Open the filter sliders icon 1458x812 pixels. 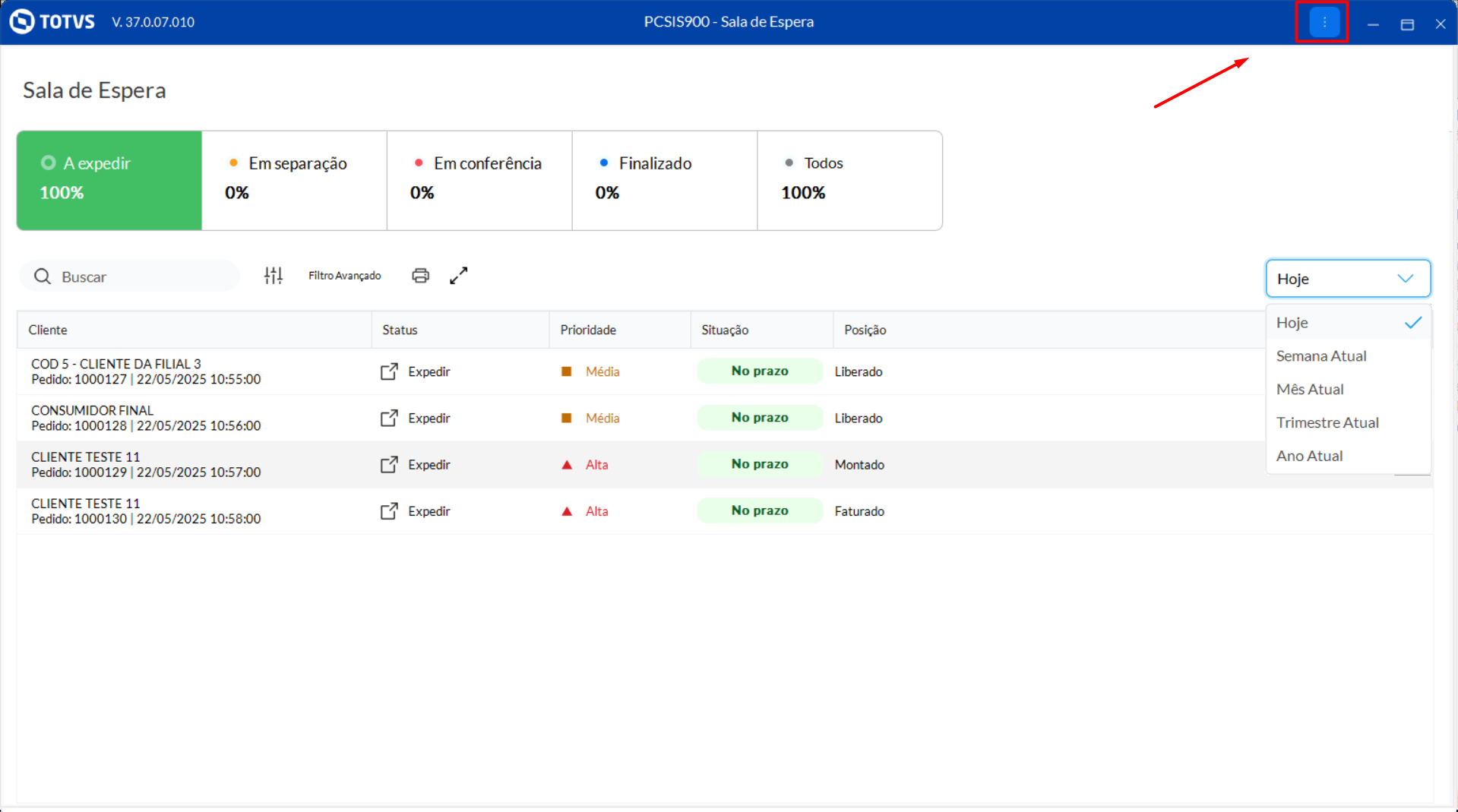tap(273, 276)
